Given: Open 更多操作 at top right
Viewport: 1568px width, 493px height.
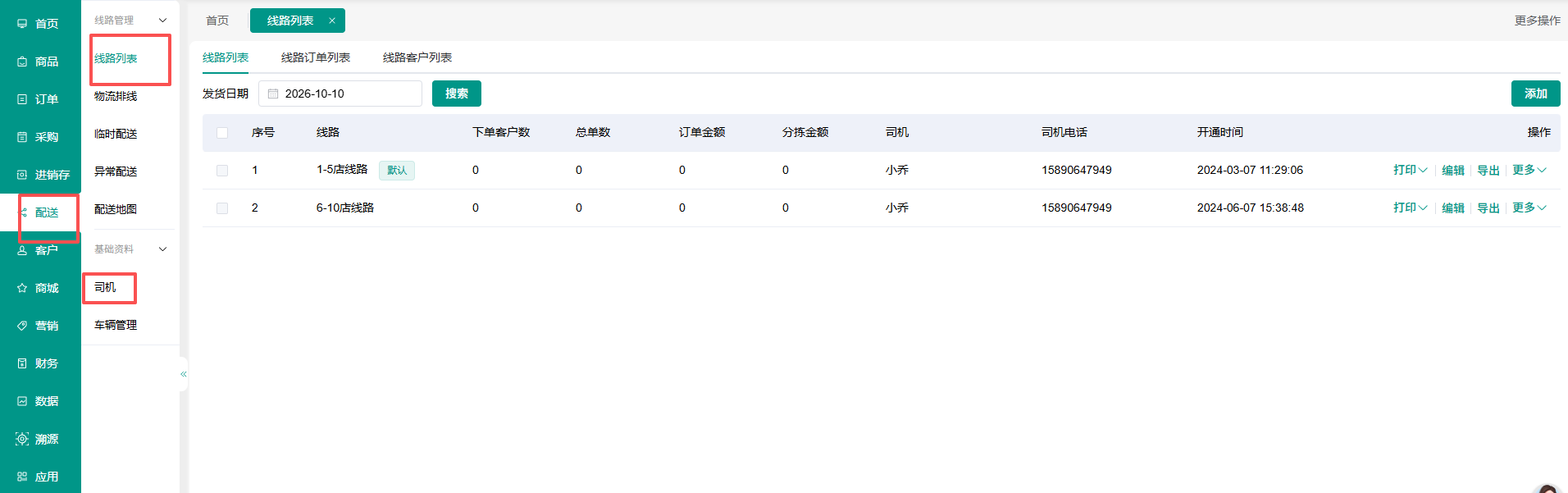Looking at the screenshot, I should (1538, 21).
